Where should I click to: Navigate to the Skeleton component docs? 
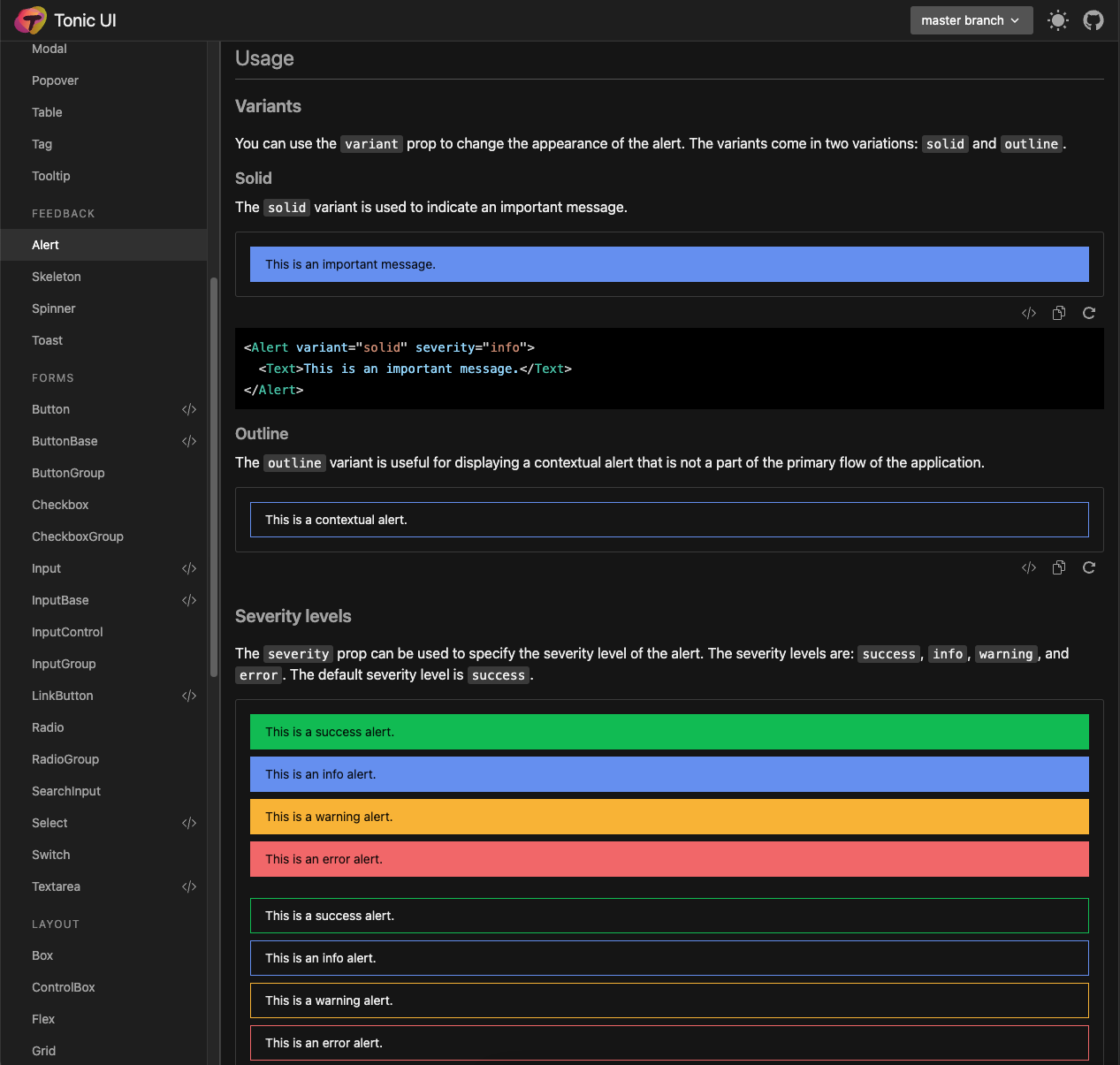[56, 277]
